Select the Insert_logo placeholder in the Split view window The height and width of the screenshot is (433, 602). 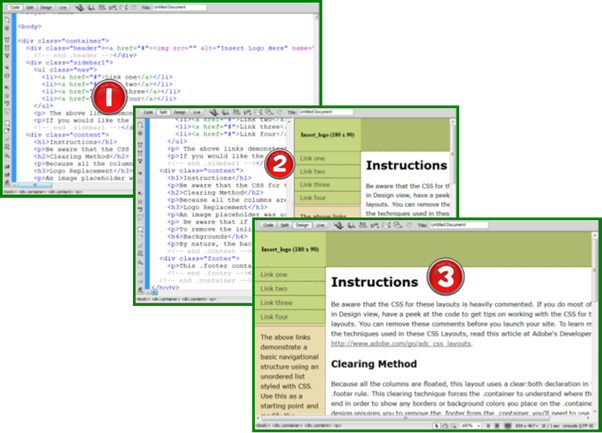(x=327, y=135)
